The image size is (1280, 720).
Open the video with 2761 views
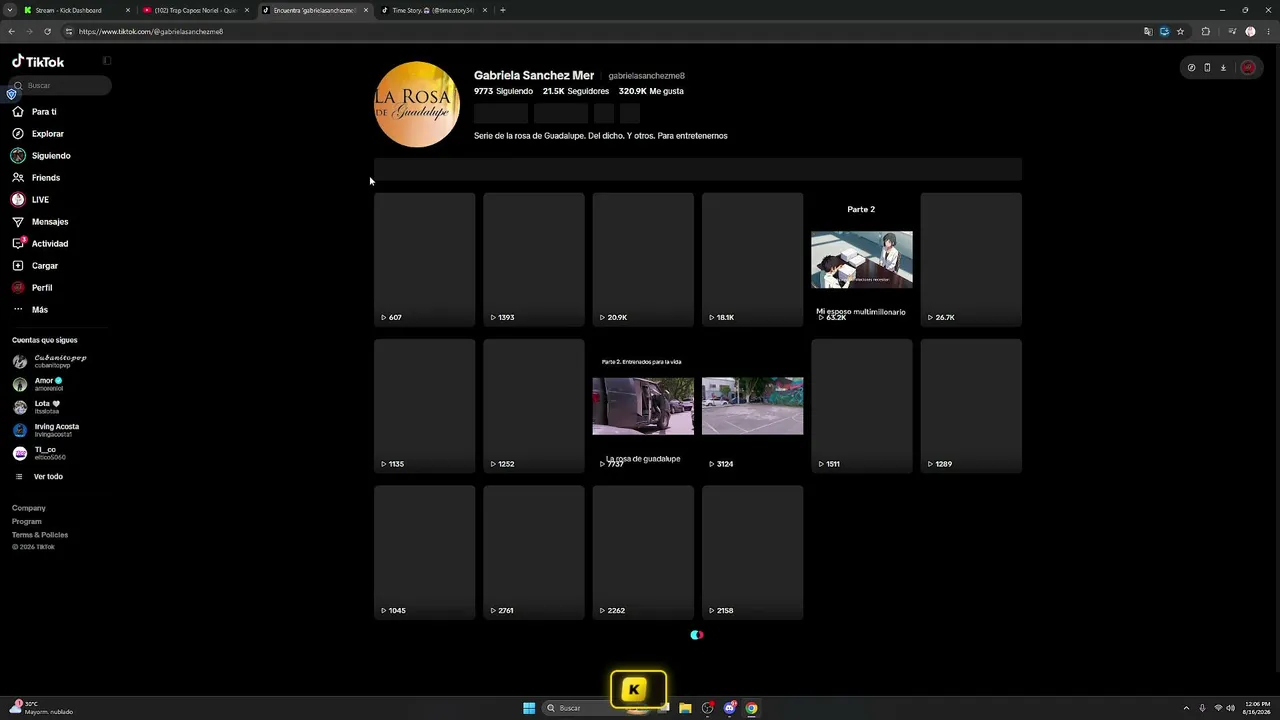[x=534, y=553]
